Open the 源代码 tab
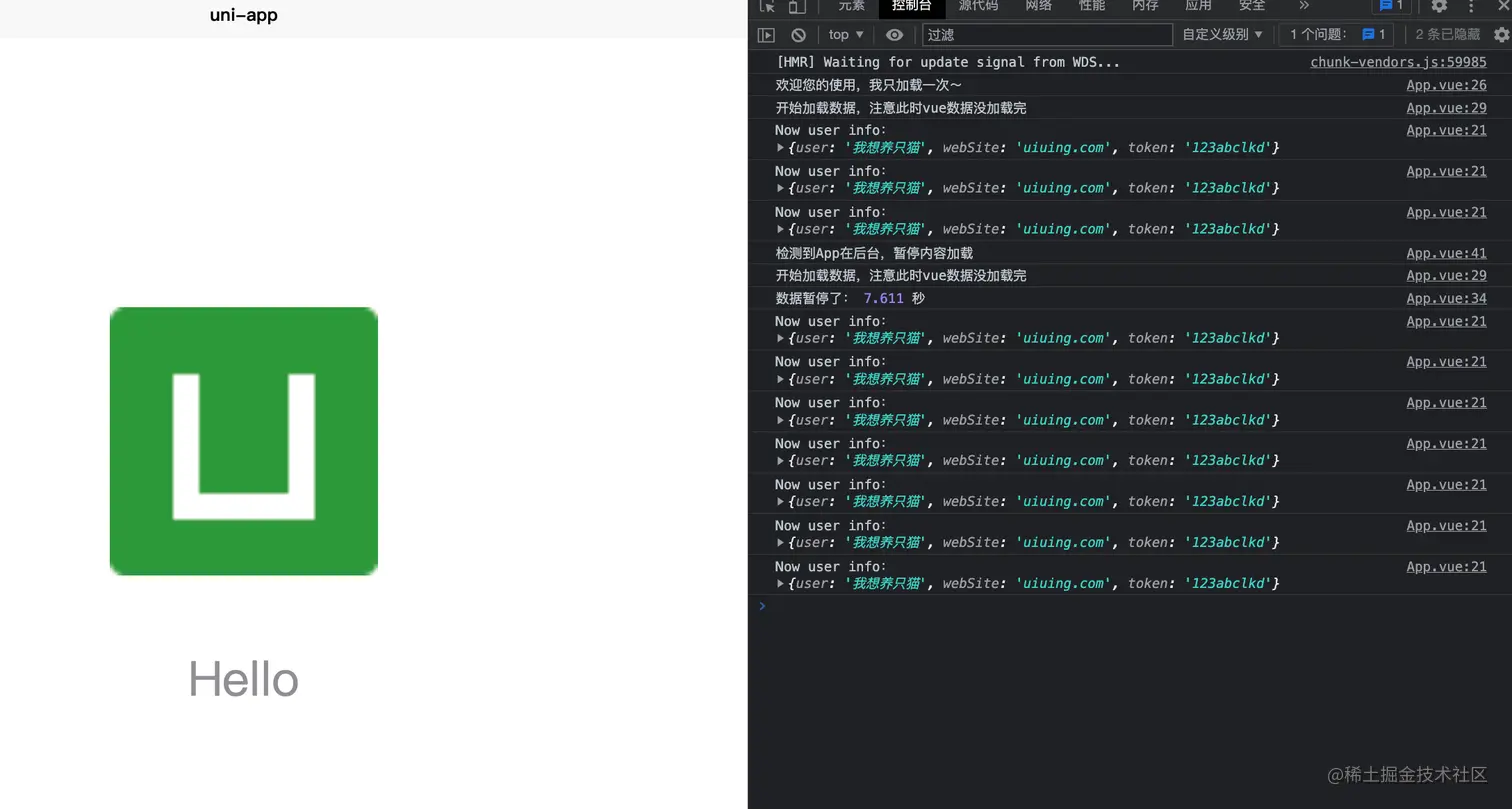Screen dimensions: 1512x809 click(978, 6)
